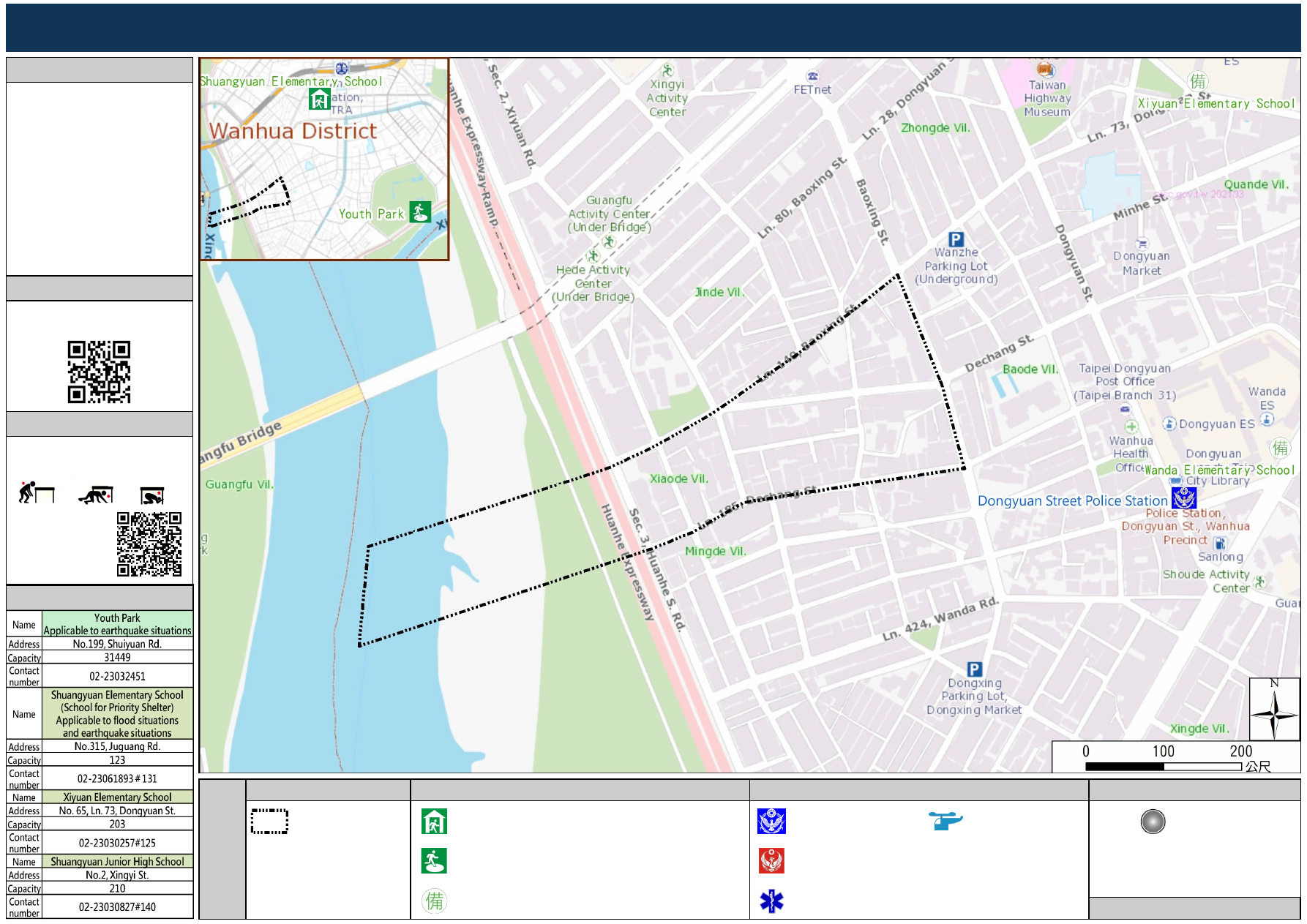This screenshot has width=1307, height=924.
Task: Click the Wanzhe Parking Lot P icon
Action: click(956, 239)
